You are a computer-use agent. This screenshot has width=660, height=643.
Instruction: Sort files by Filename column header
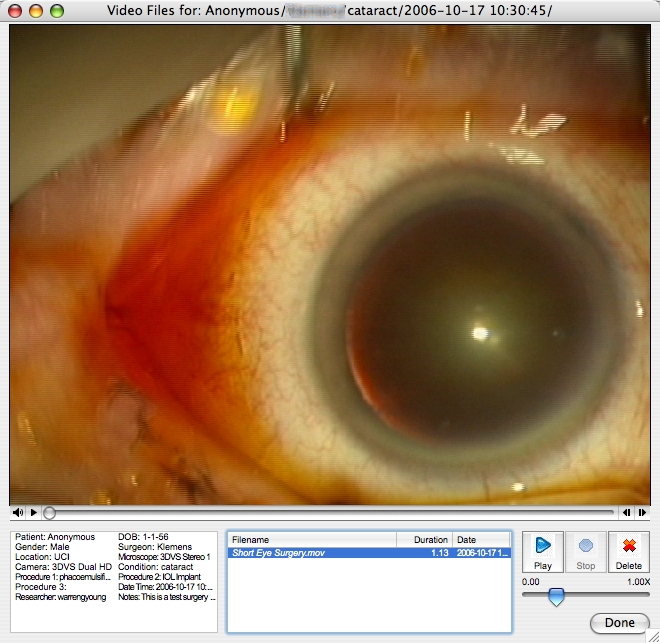(310, 539)
